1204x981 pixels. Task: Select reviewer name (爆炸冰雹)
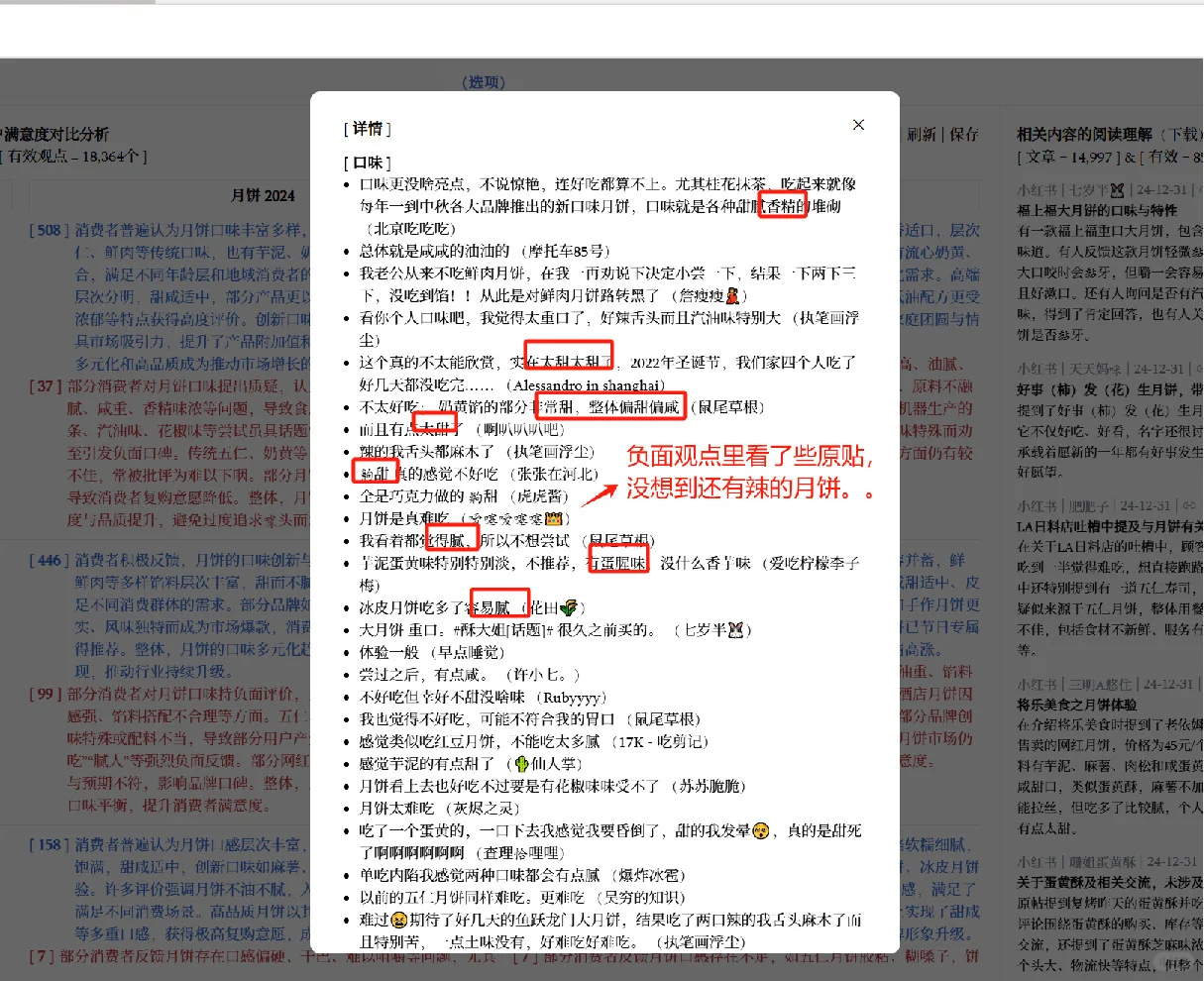[x=646, y=876]
